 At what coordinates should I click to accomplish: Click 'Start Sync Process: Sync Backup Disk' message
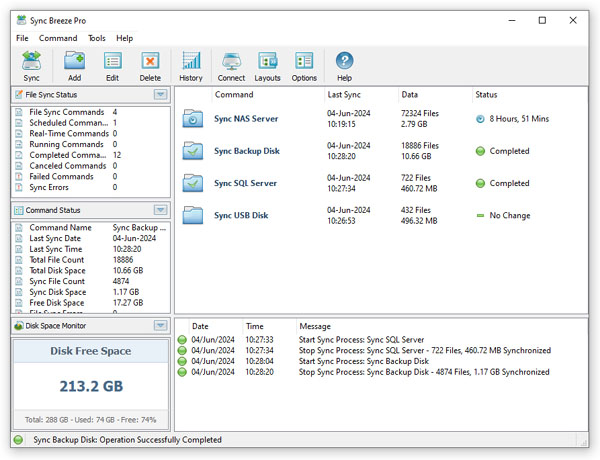click(364, 361)
